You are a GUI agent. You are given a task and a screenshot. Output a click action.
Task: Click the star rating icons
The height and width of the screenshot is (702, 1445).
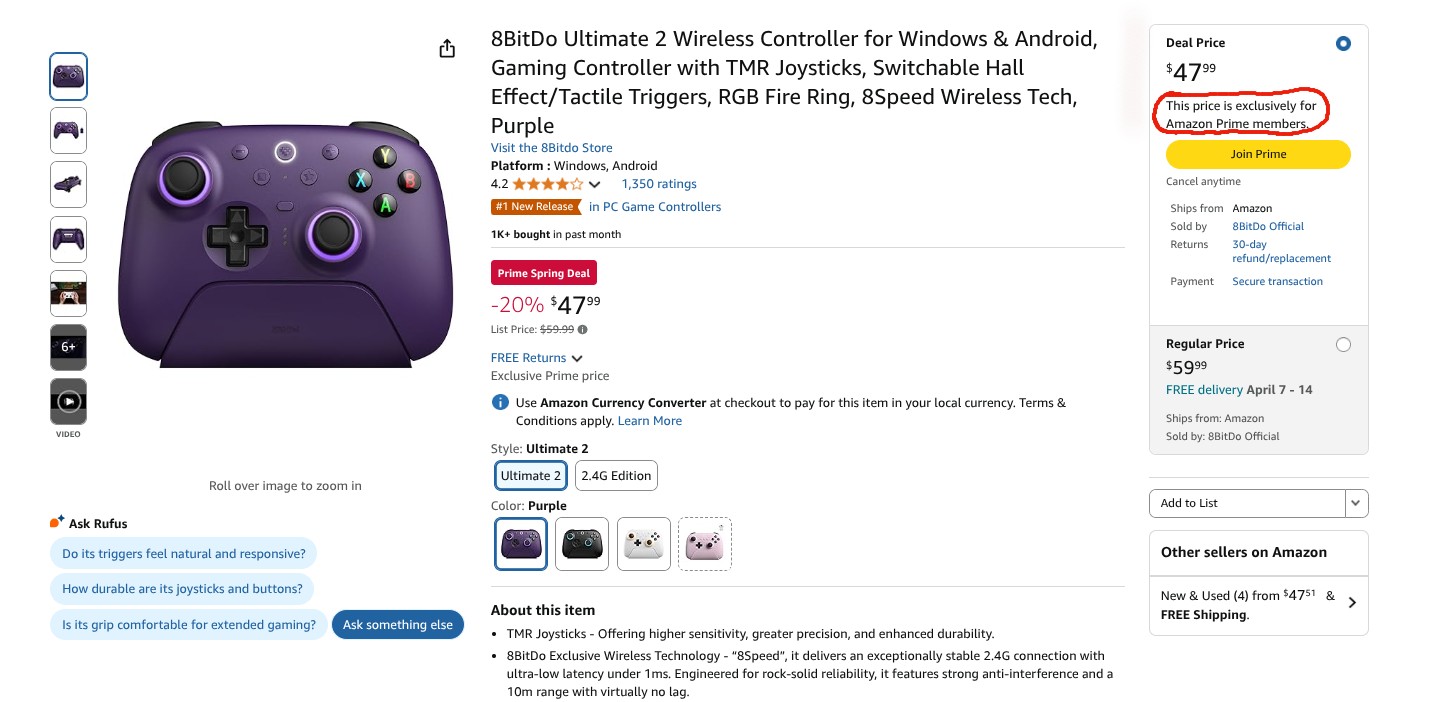coord(547,184)
